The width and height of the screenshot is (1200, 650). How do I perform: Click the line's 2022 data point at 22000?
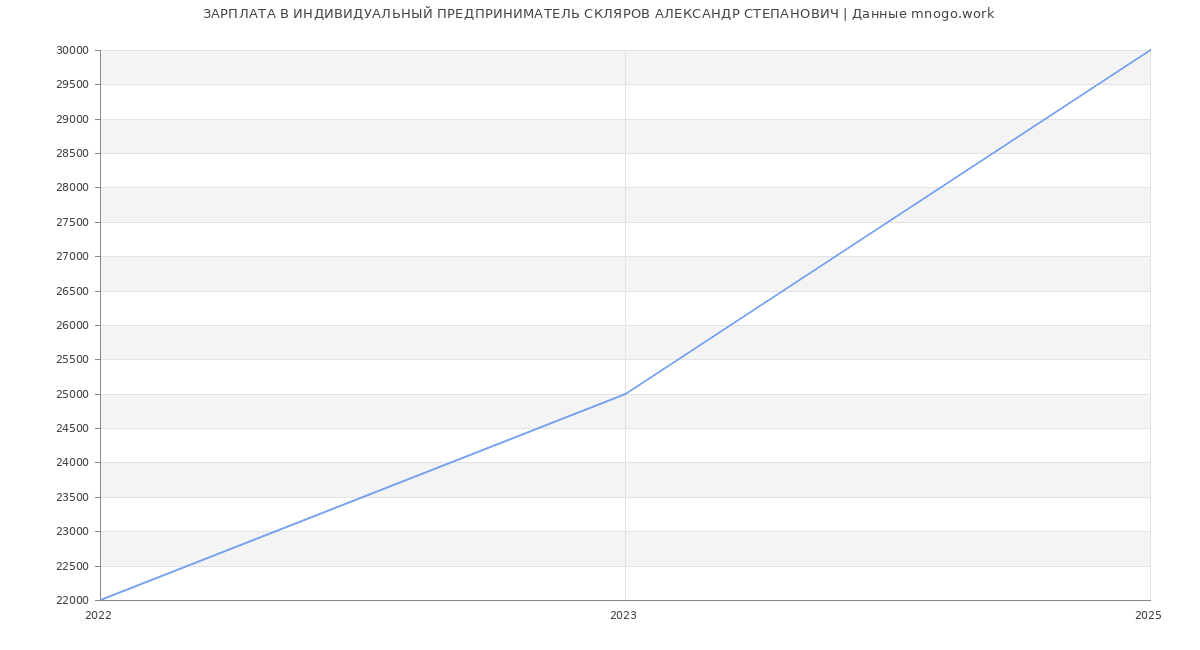[x=100, y=600]
